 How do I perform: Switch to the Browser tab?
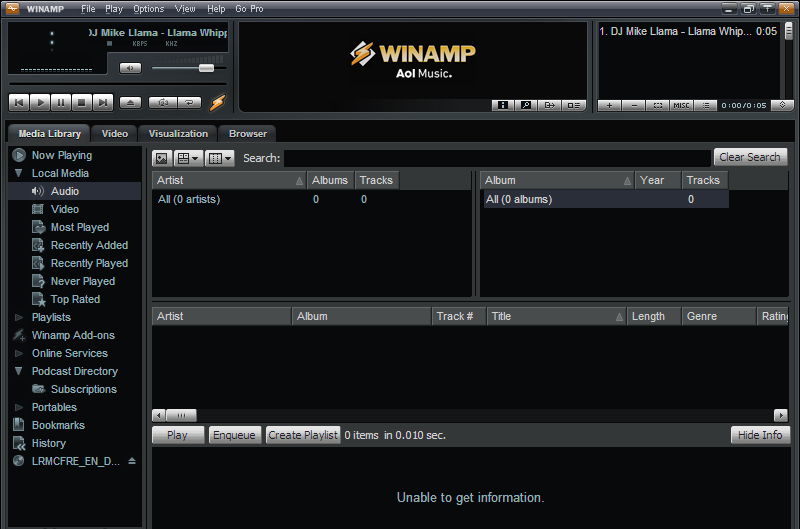[x=248, y=134]
